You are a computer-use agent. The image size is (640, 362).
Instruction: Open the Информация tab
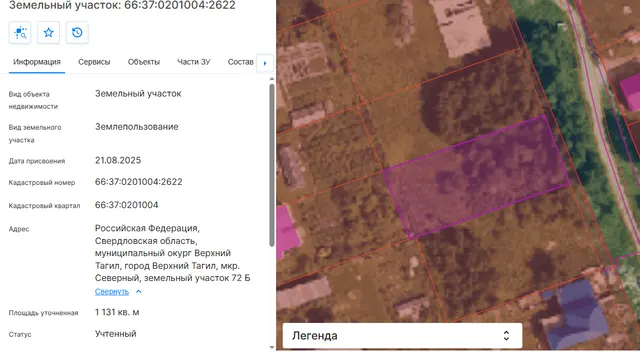point(37,62)
